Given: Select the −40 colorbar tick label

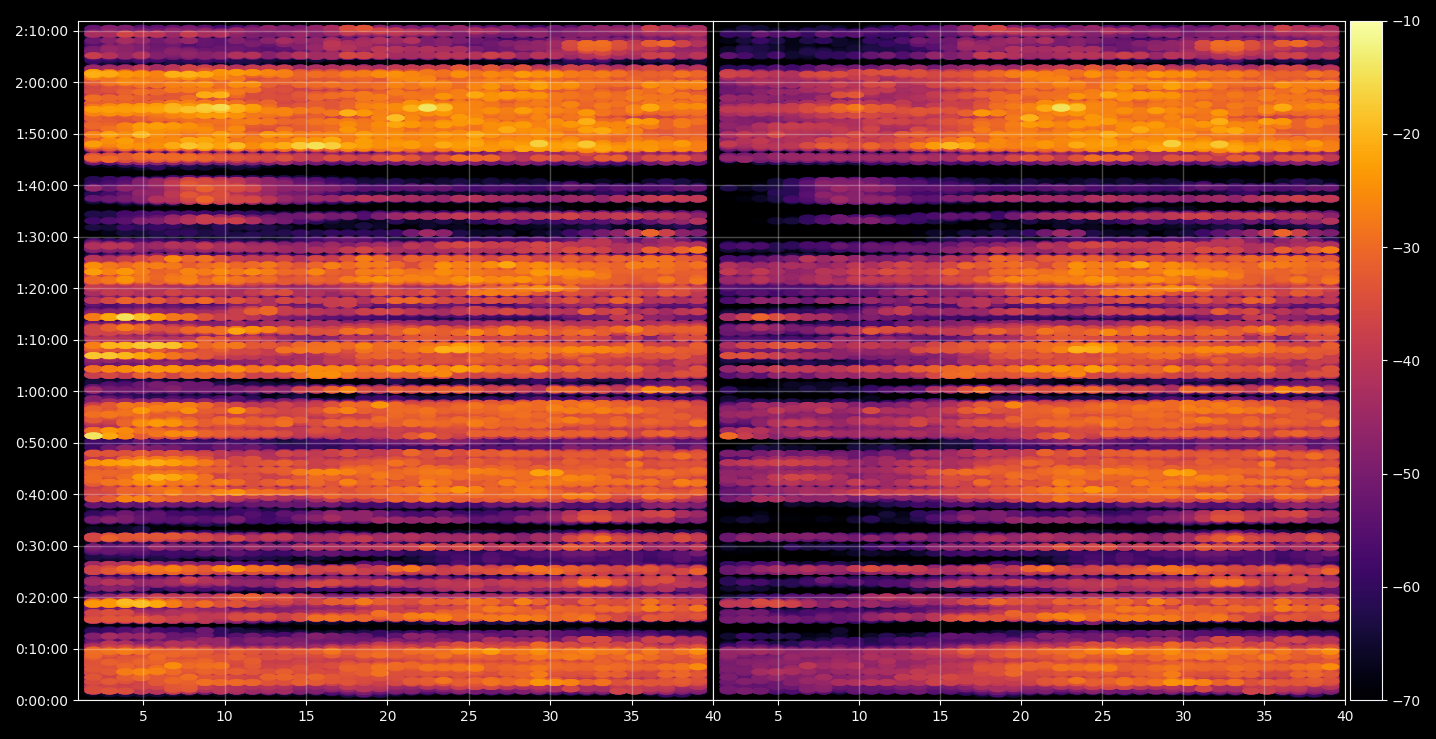Looking at the screenshot, I should (1405, 361).
